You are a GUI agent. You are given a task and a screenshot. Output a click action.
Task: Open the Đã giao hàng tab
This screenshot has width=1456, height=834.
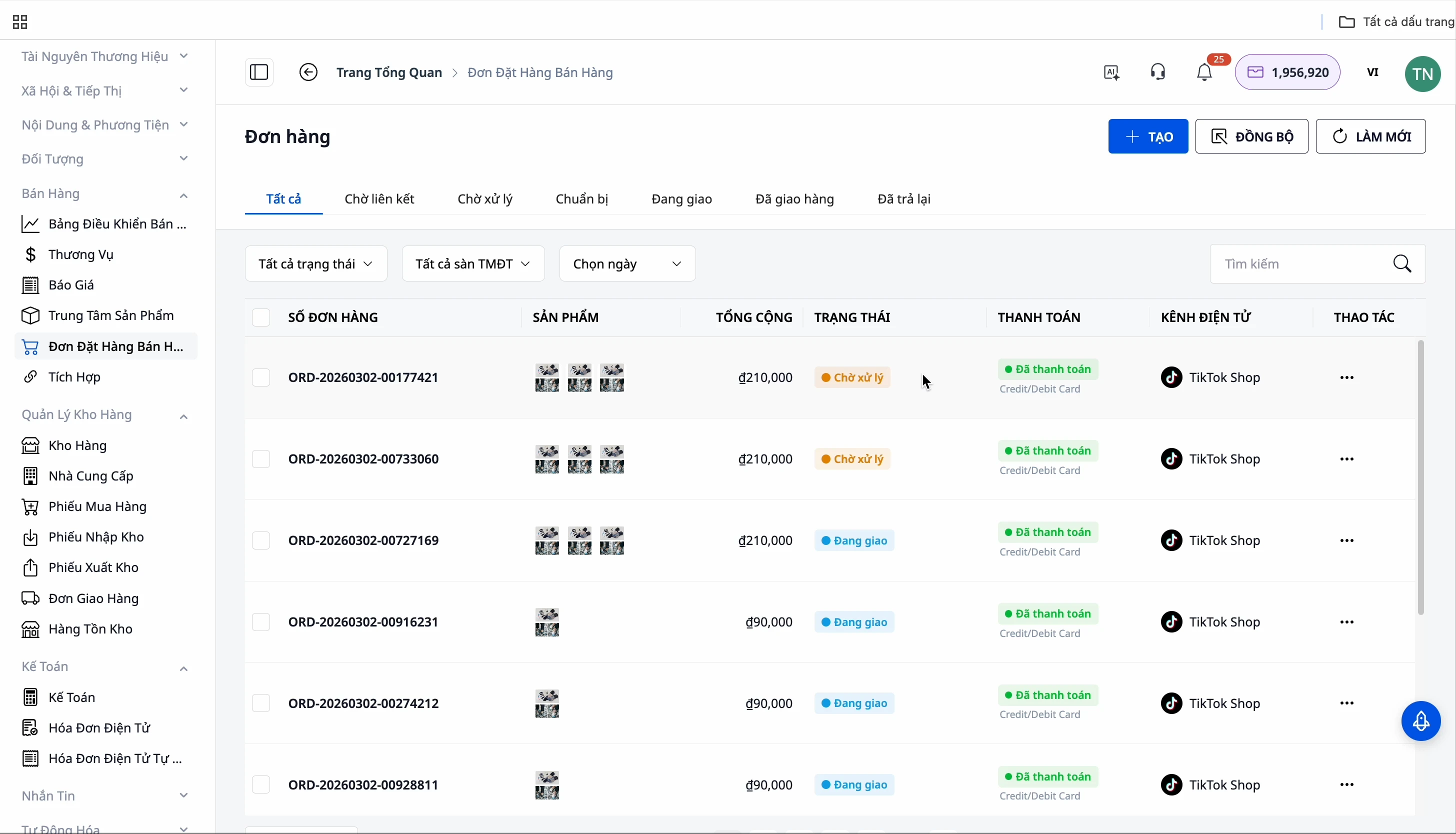click(794, 199)
